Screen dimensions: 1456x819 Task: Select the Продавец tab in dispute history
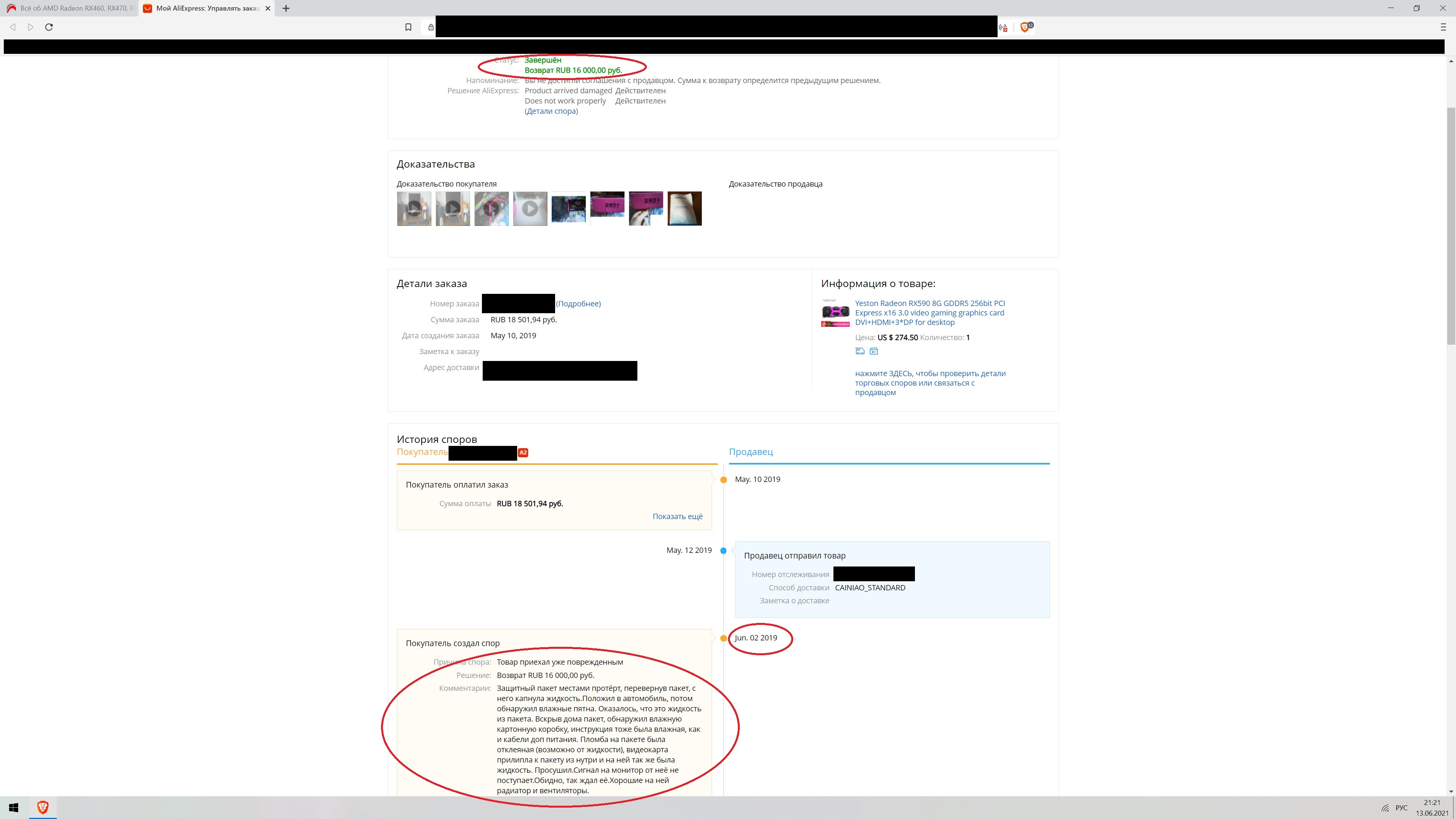tap(751, 452)
